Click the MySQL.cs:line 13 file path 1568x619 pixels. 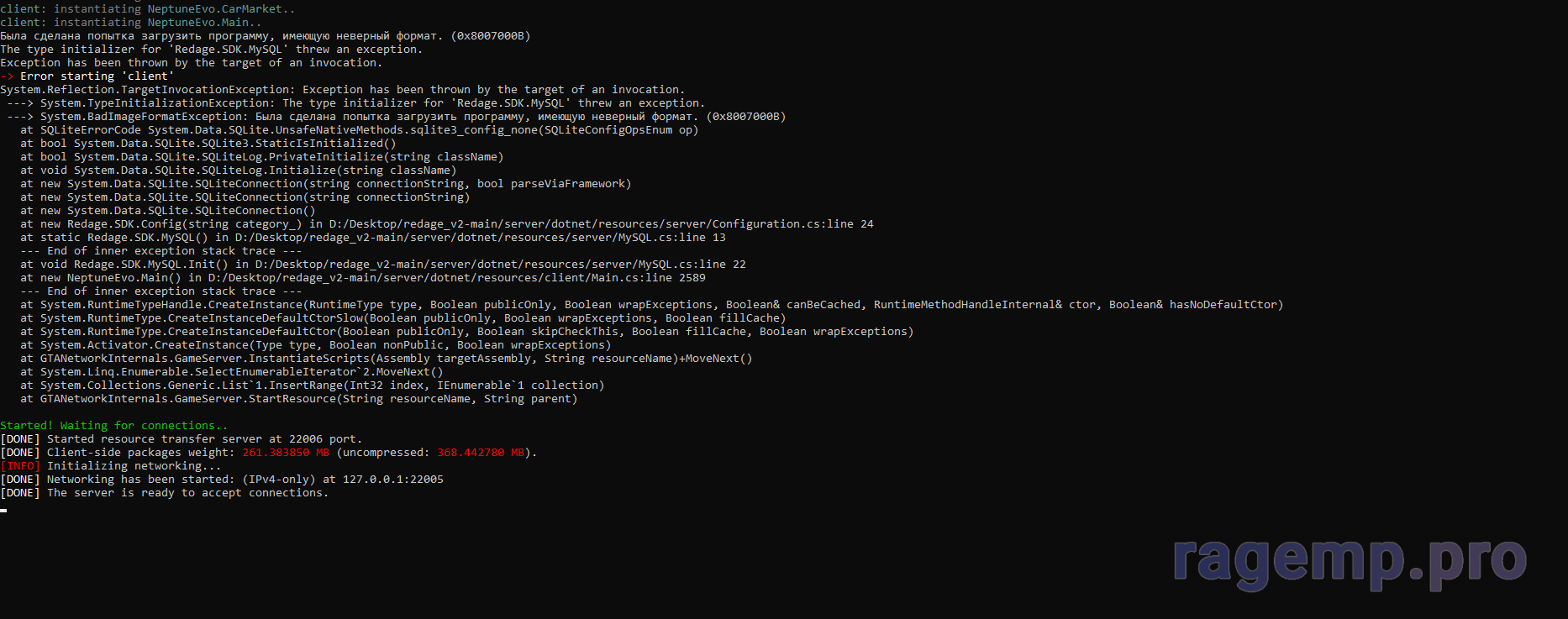coord(481,238)
